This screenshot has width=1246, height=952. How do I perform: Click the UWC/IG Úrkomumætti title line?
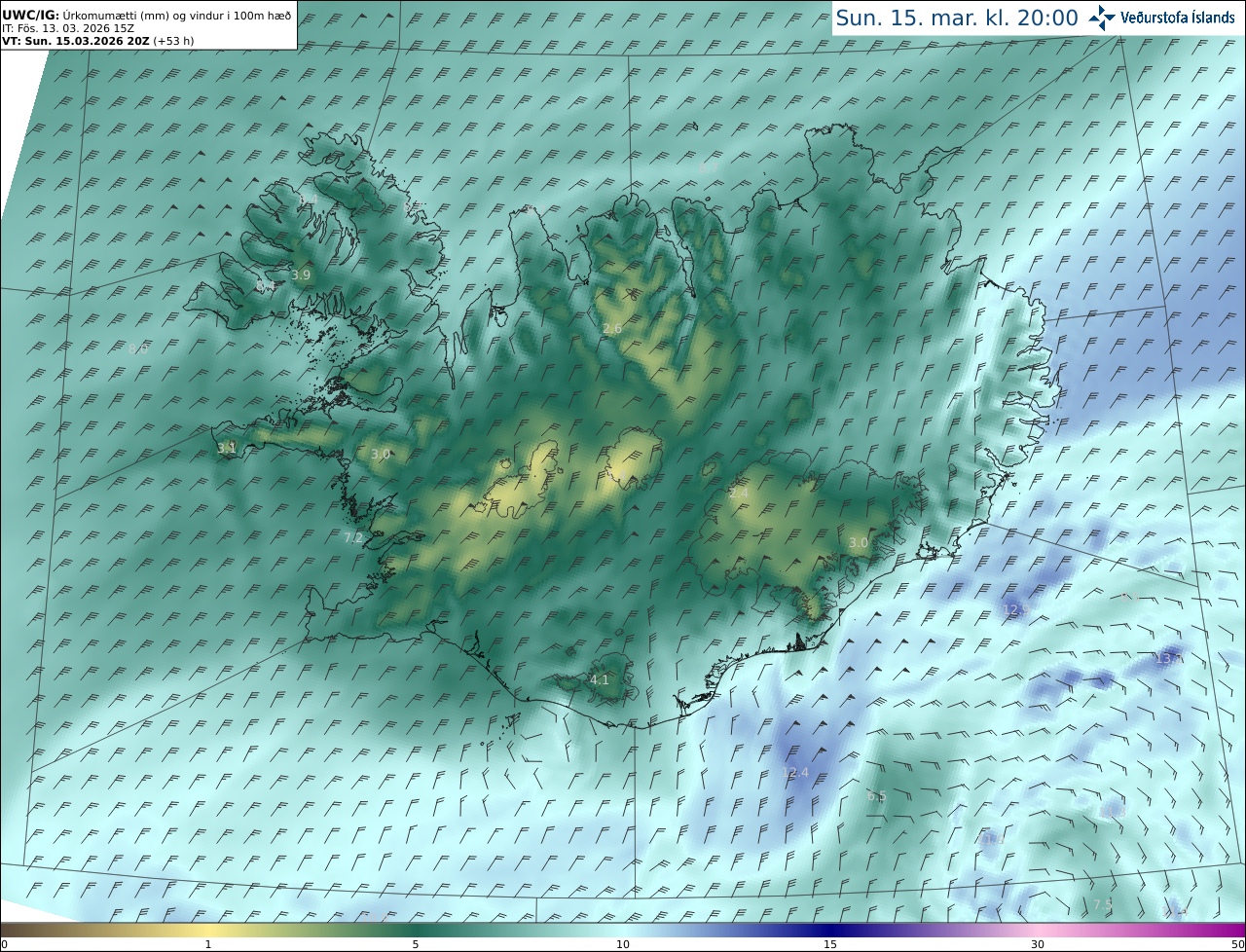tap(147, 16)
